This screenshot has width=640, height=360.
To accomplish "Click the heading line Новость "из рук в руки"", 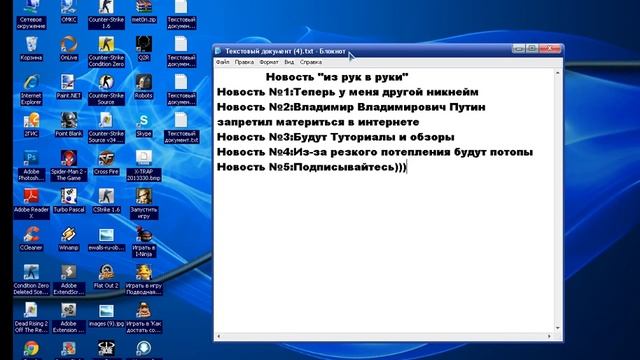I will click(337, 77).
